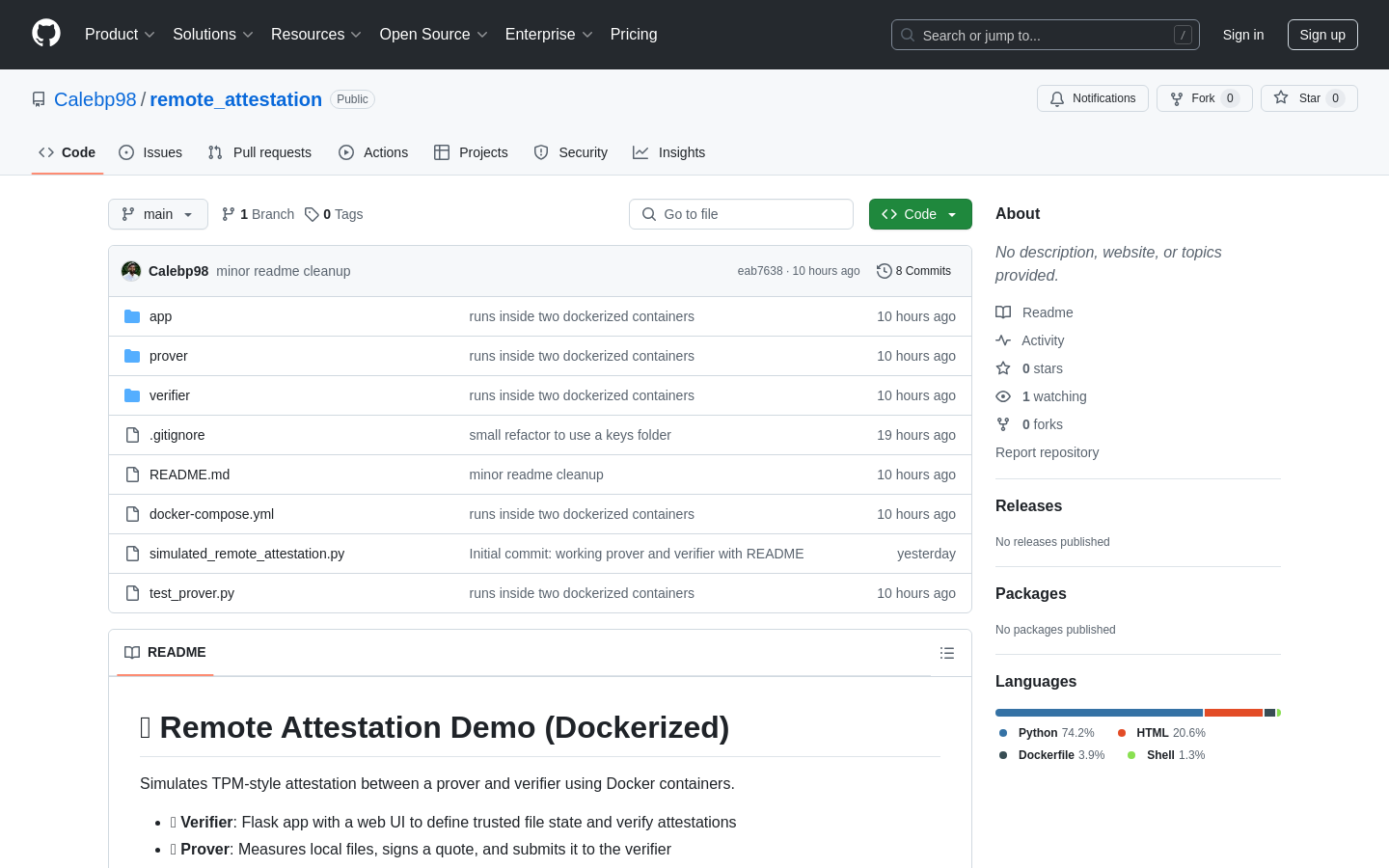Switch to the Actions tab
This screenshot has height=868, width=1389.
click(373, 152)
